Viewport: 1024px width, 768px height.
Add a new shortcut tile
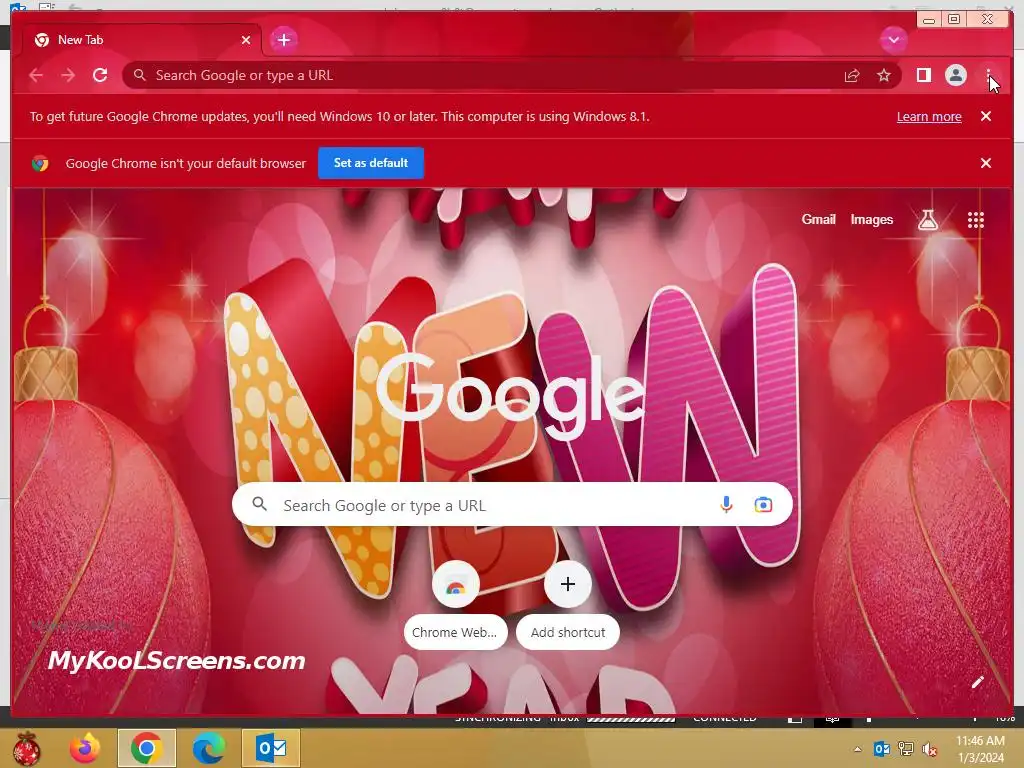(x=568, y=606)
